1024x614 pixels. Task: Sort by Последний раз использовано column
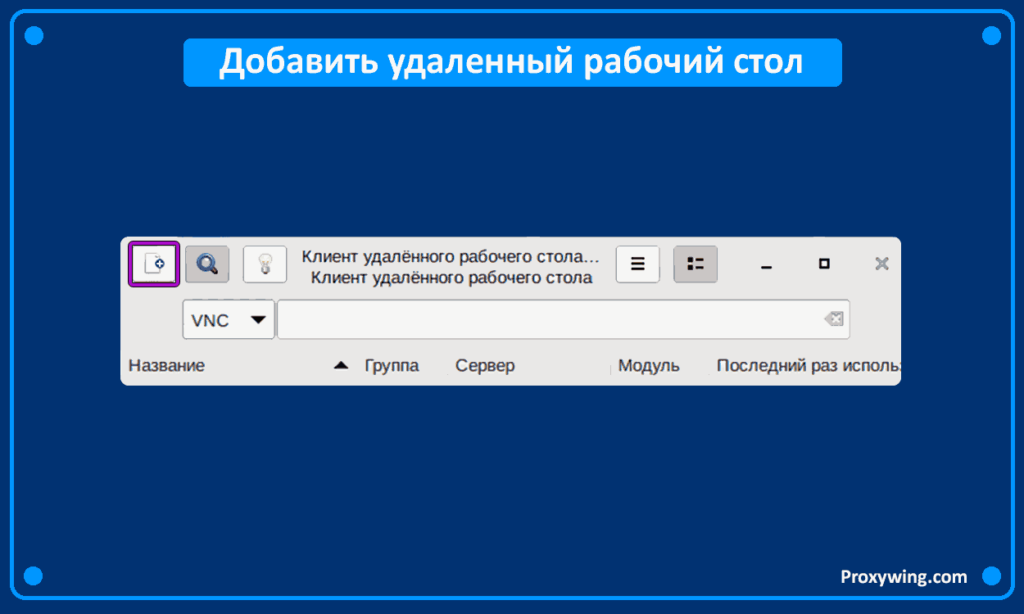click(808, 365)
